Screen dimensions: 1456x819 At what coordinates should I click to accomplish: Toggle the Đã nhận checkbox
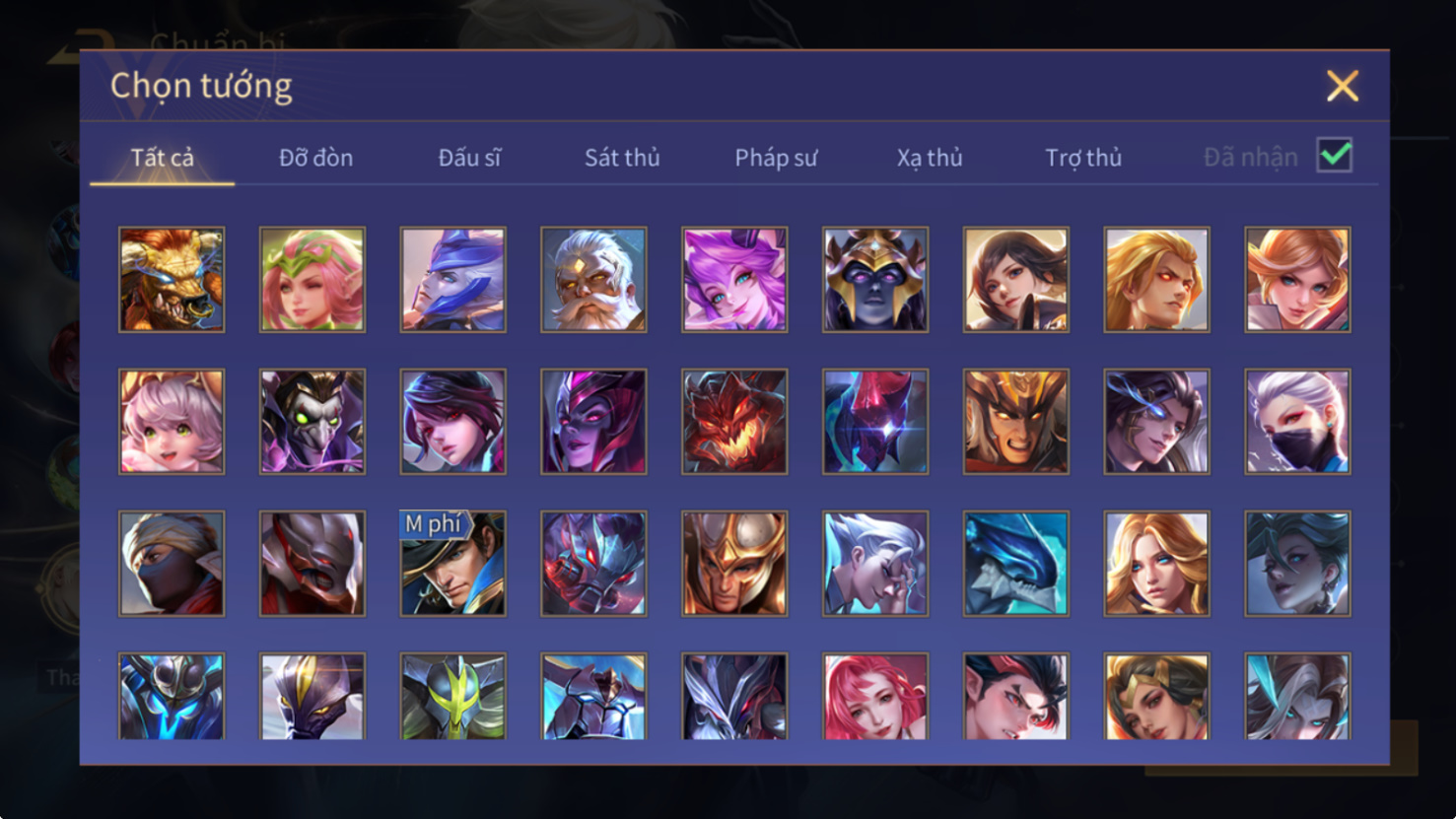pos(1335,156)
